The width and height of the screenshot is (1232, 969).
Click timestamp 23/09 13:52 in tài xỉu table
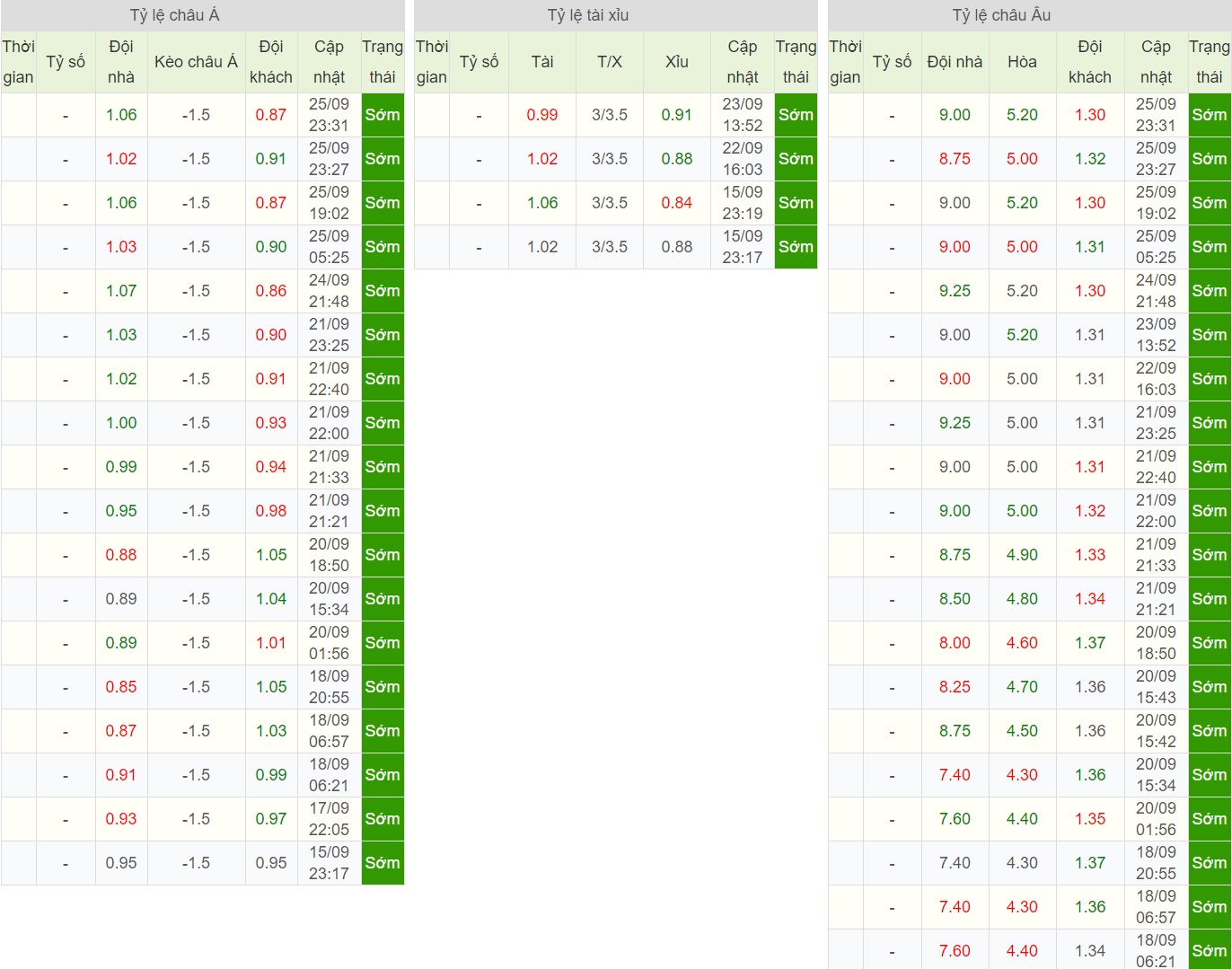[743, 115]
